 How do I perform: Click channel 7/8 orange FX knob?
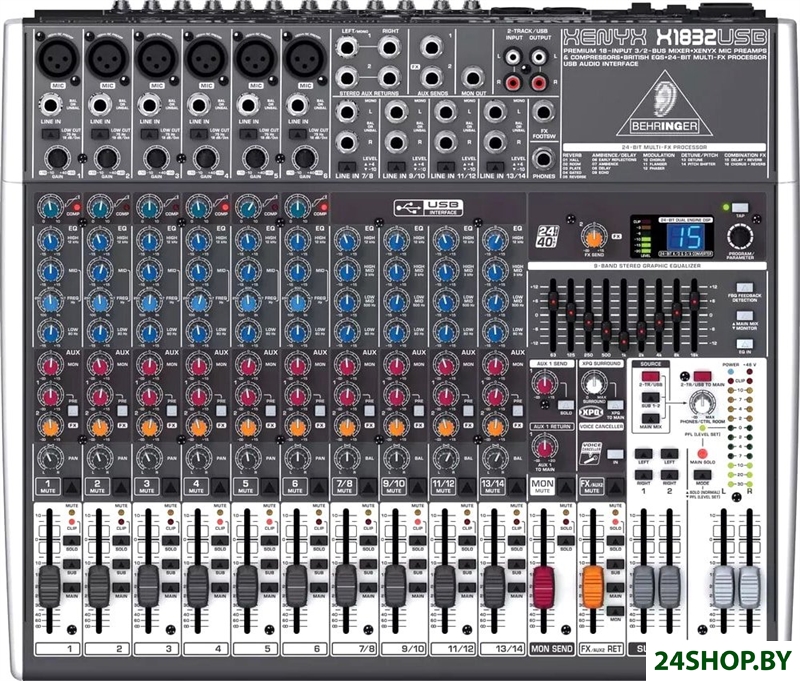point(347,427)
